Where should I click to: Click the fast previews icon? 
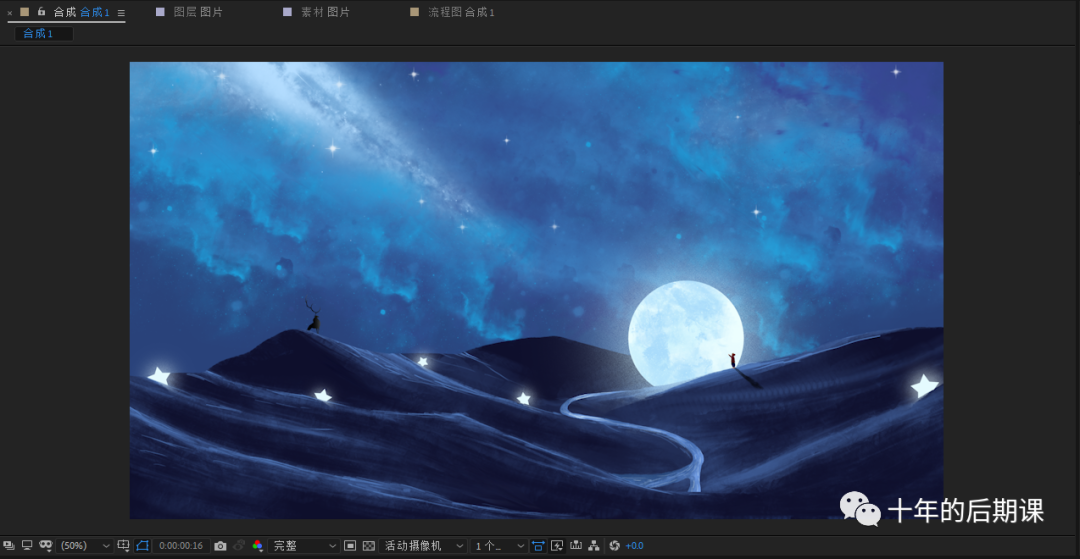[557, 546]
